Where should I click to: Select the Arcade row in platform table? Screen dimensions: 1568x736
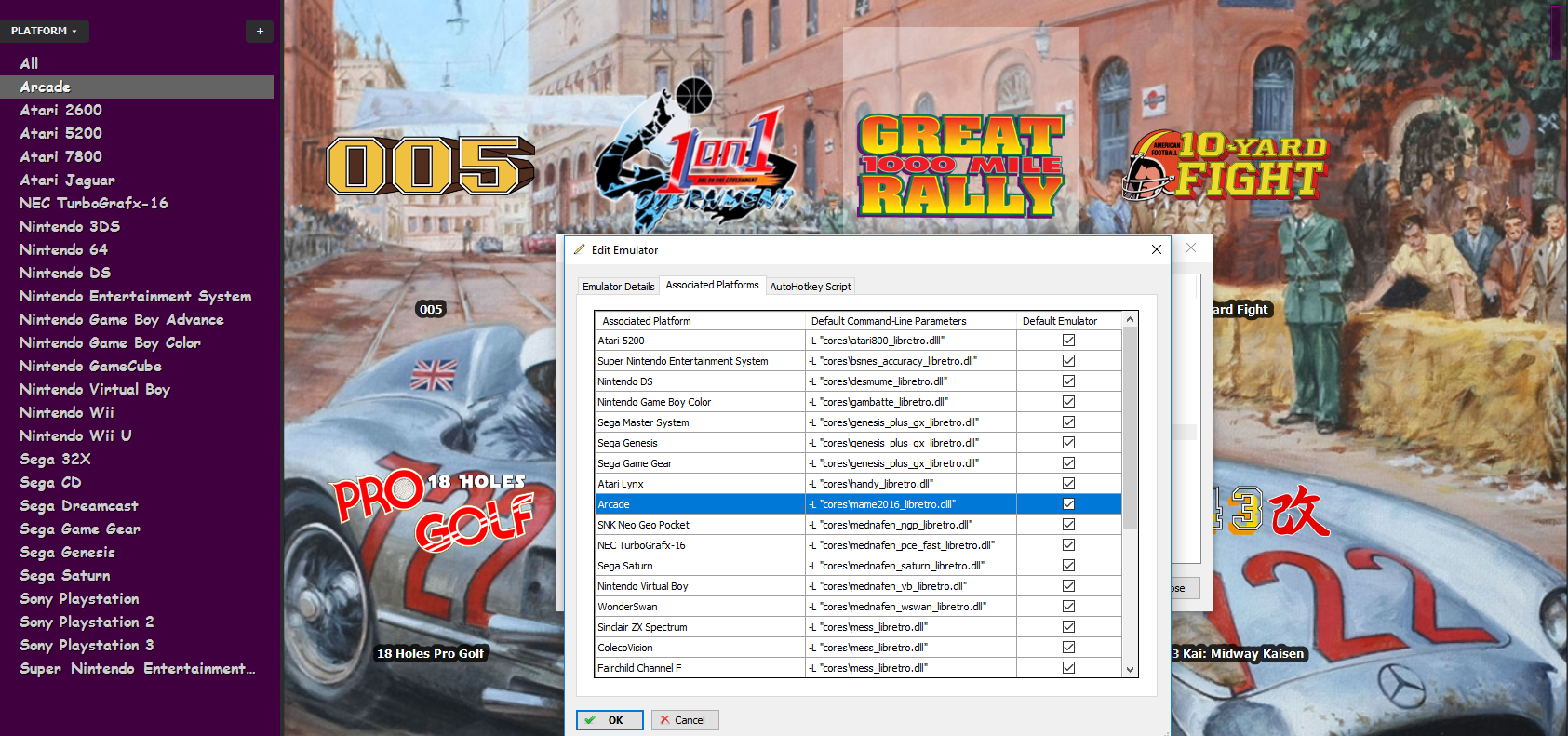point(858,504)
